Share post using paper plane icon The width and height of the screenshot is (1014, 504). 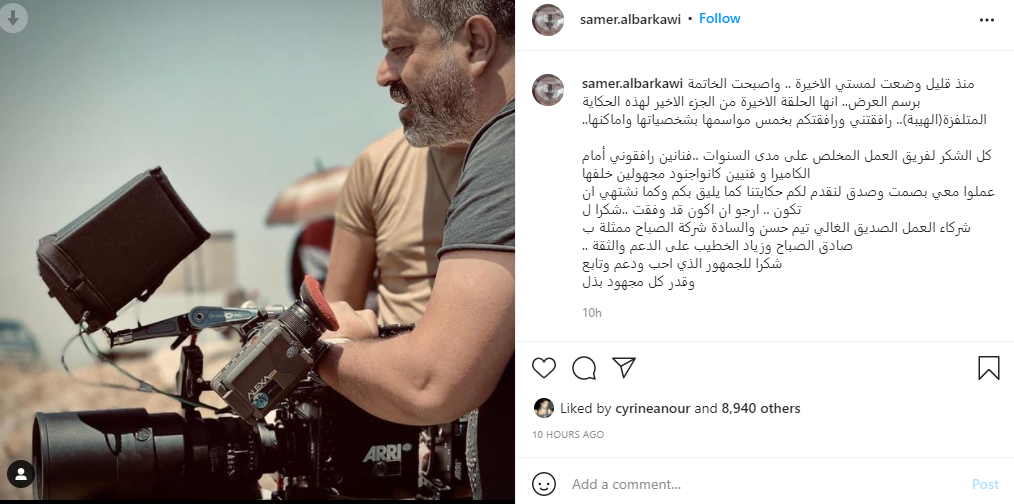624,367
